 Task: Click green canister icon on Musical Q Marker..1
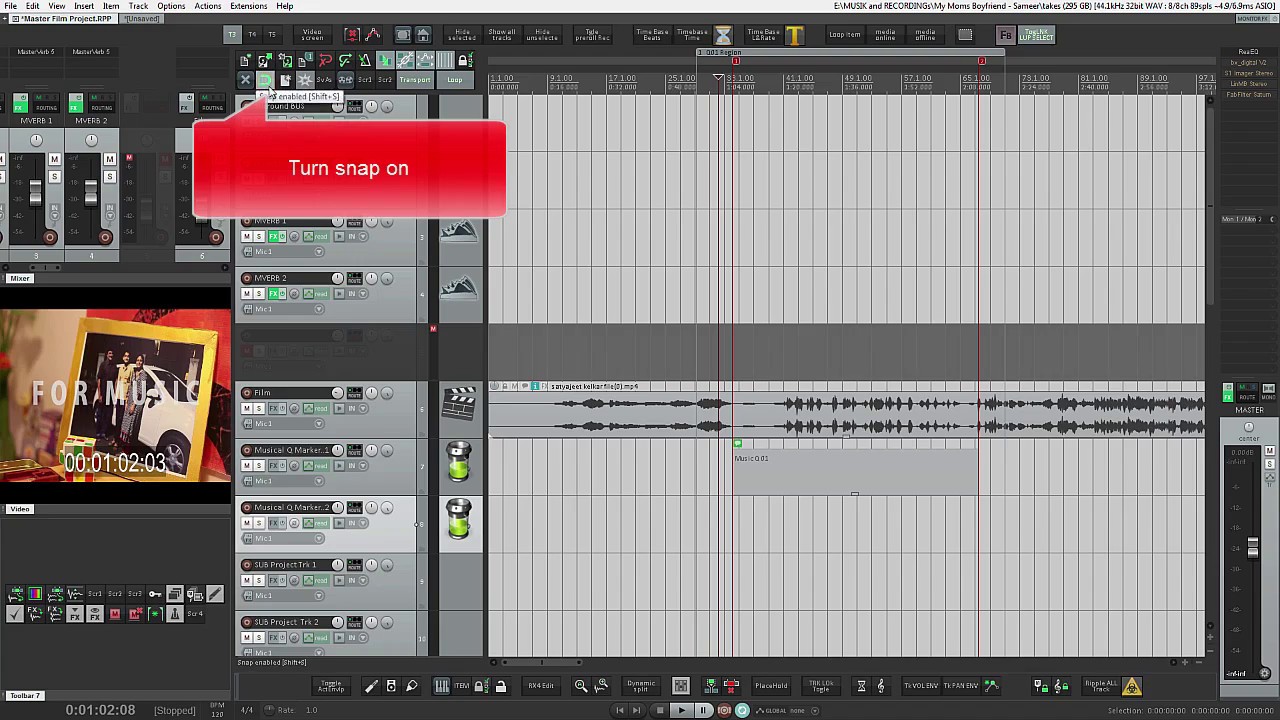click(x=459, y=463)
